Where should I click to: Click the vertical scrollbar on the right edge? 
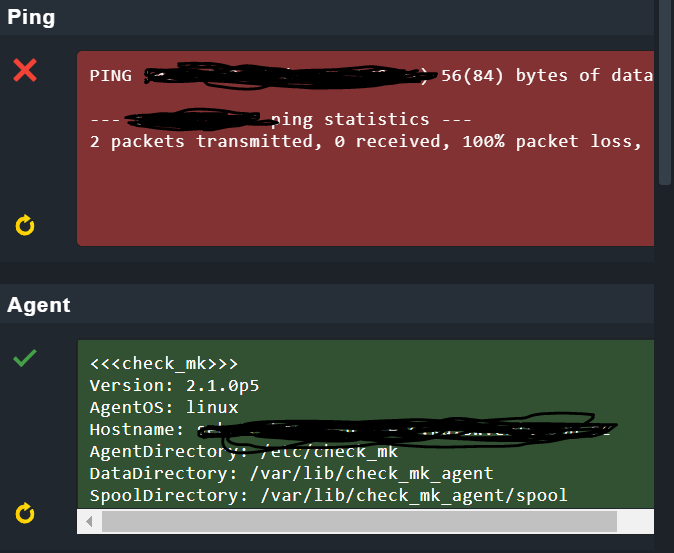[x=665, y=90]
